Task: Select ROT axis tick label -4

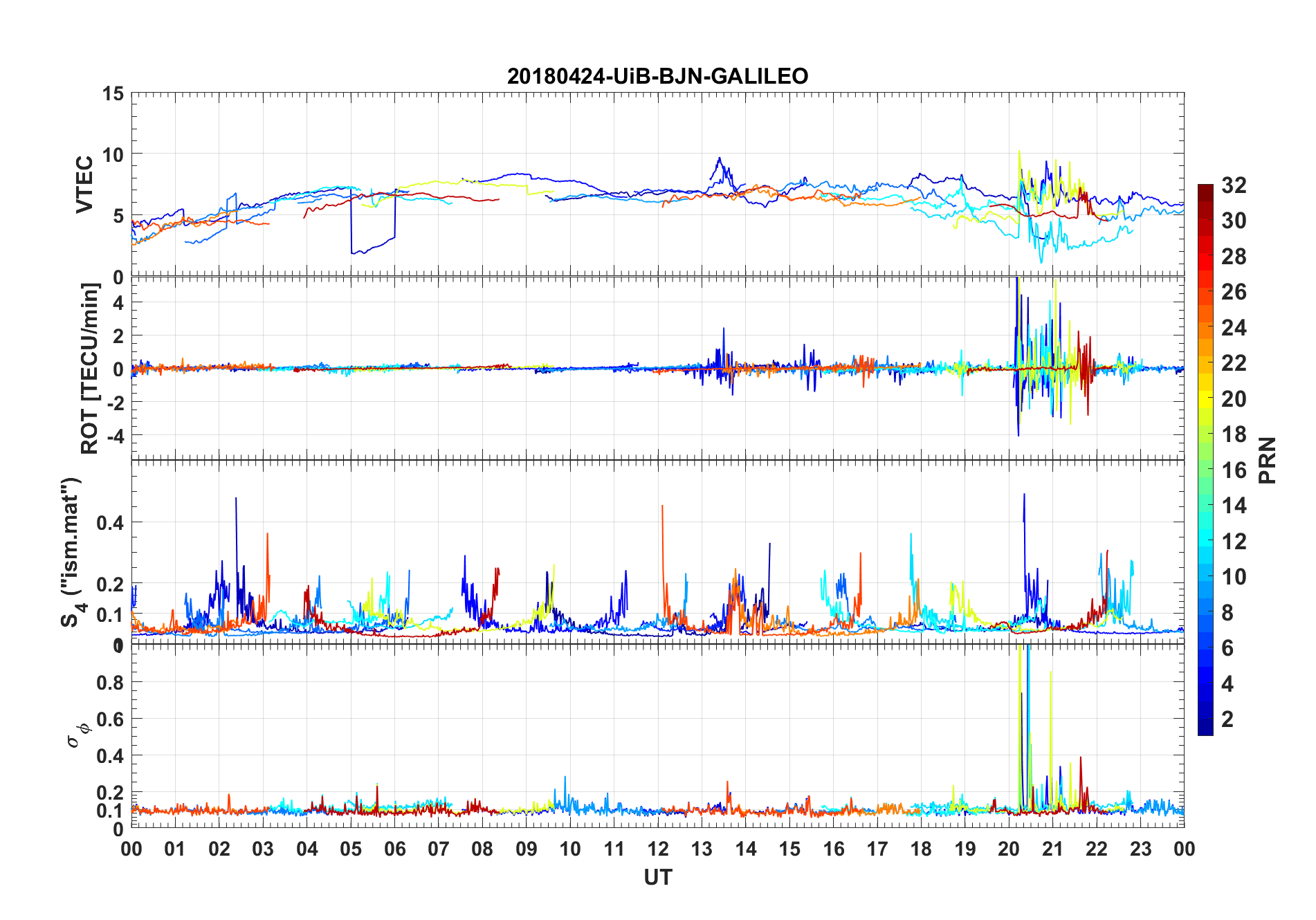Action: [x=116, y=436]
